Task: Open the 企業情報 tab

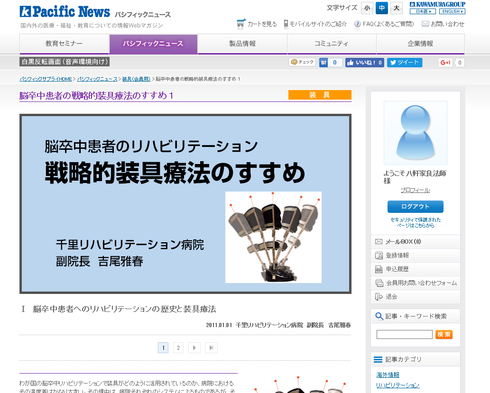Action: point(420,44)
